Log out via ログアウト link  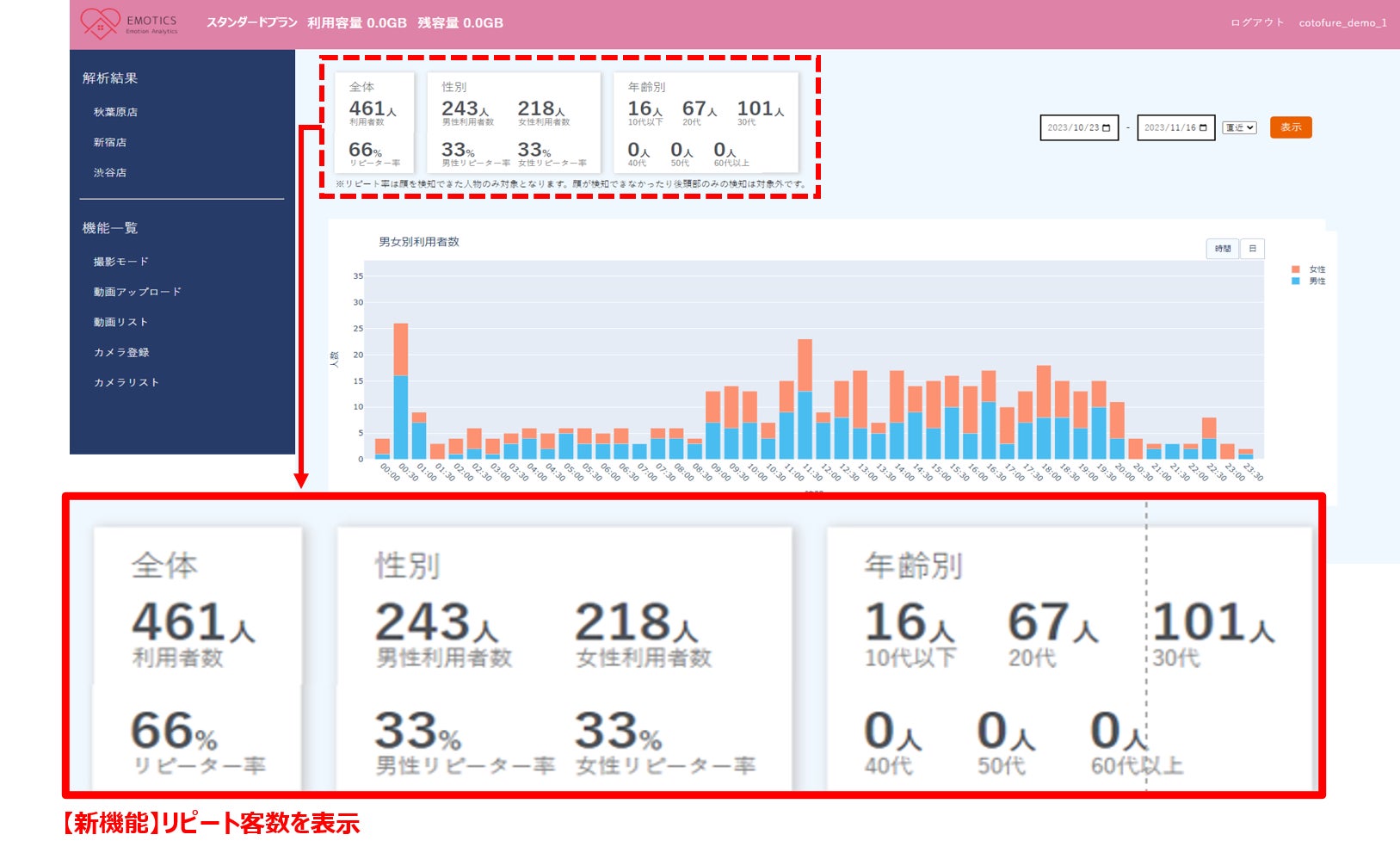click(1257, 22)
